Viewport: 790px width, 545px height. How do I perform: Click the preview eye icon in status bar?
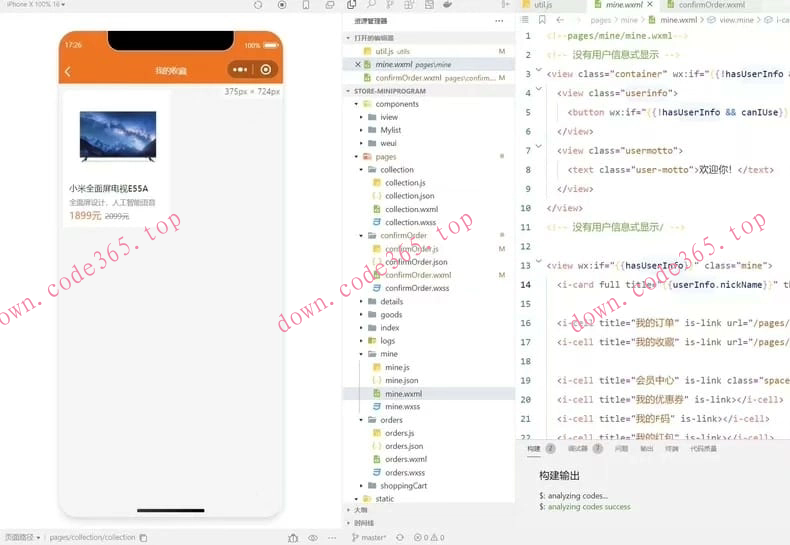(313, 538)
